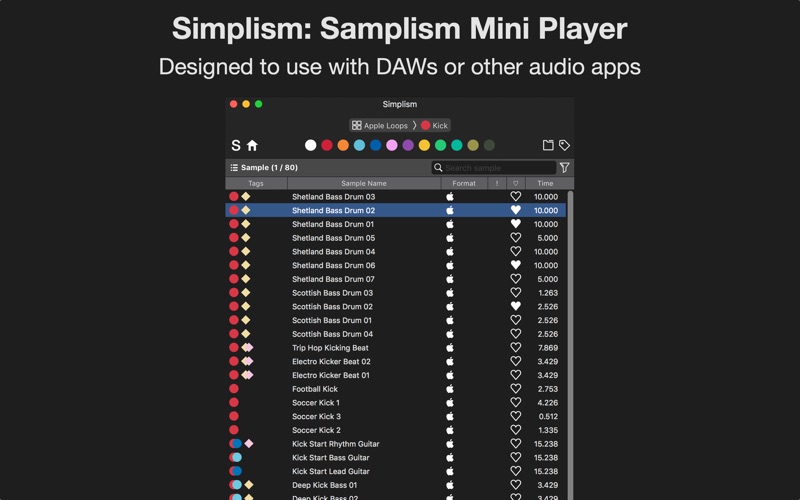Screen dimensions: 800x500
Task: Select row Electro Kicker Beat 01
Action: pyautogui.click(x=396, y=375)
